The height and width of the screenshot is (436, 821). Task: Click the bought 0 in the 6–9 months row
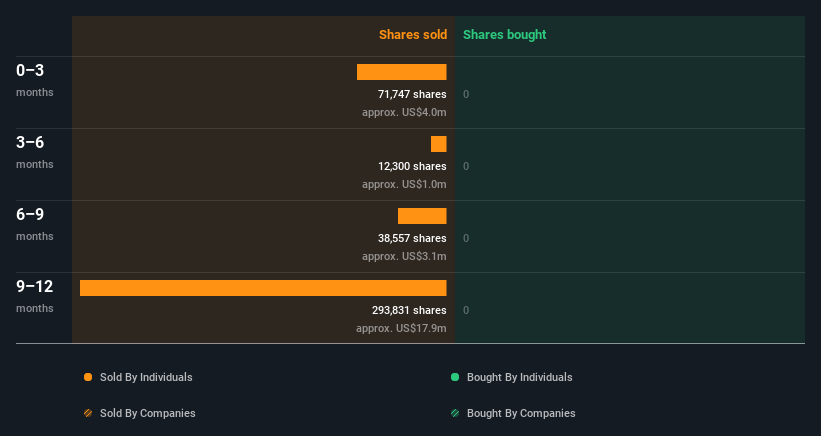point(466,239)
